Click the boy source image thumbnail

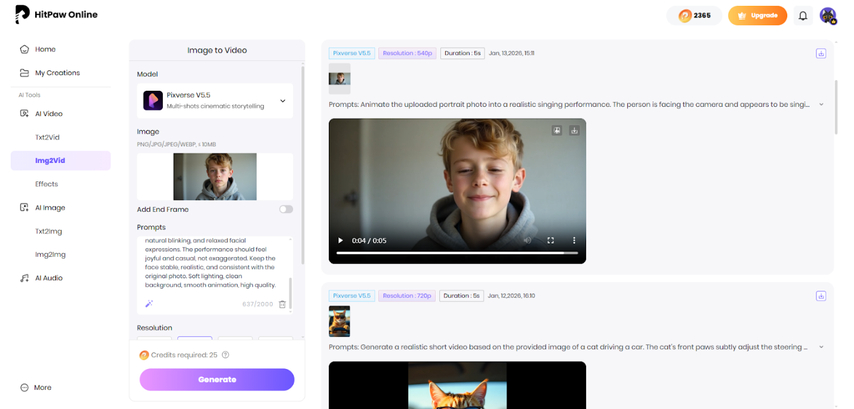click(x=339, y=78)
